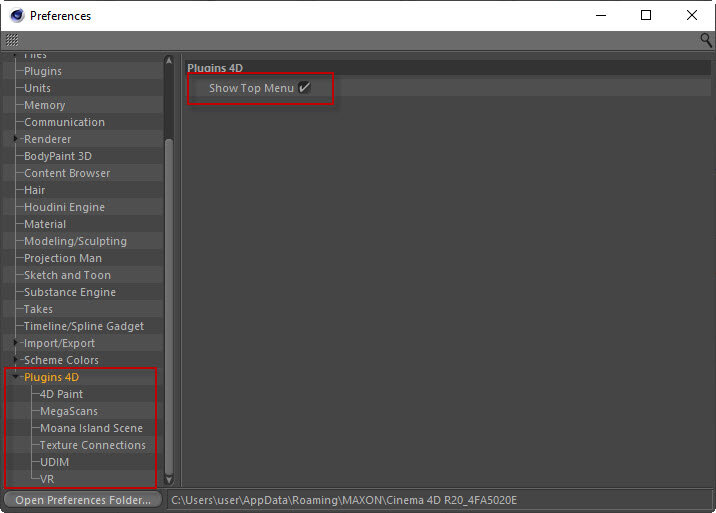This screenshot has width=716, height=513.
Task: Collapse the Plugins 4D tree node
Action: 15,376
